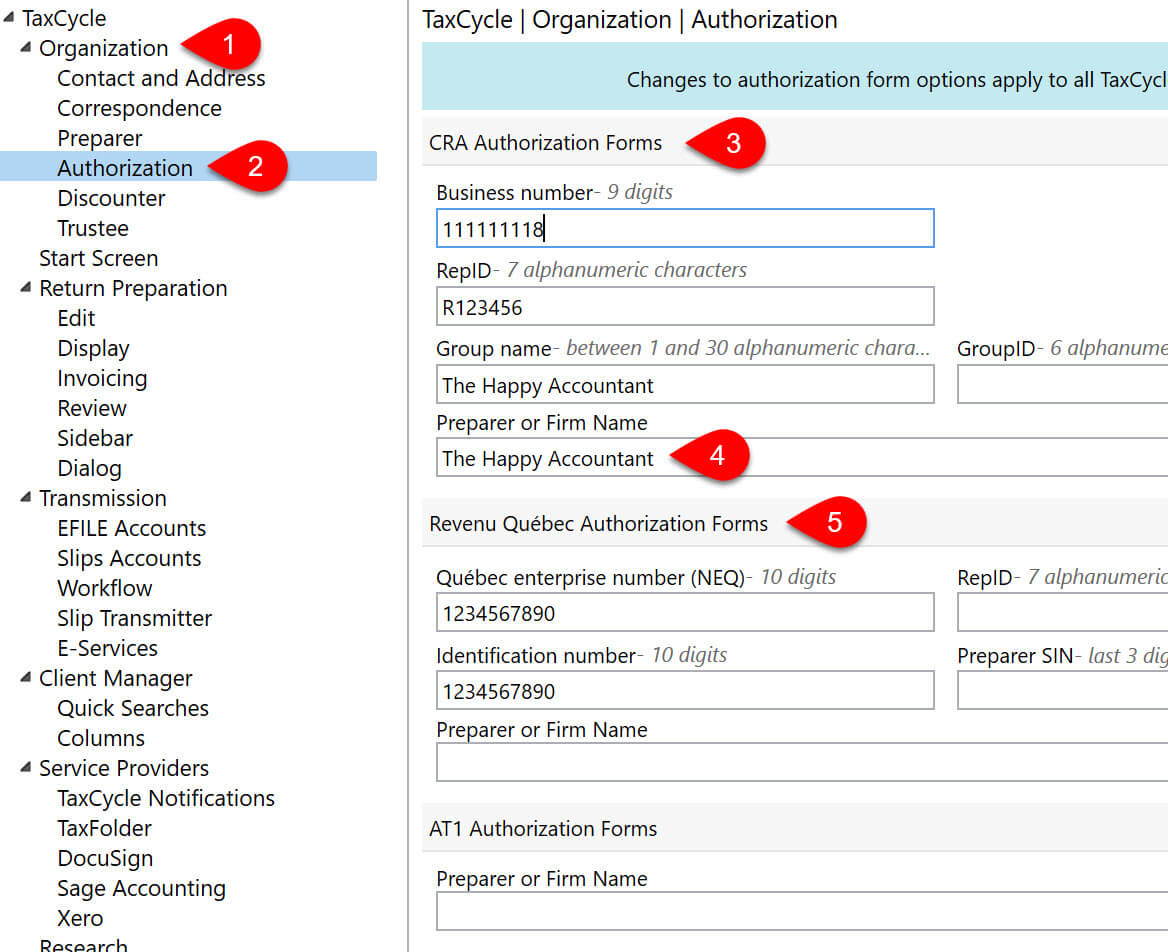1168x952 pixels.
Task: Open EFILE Accounts settings
Action: coord(132,528)
